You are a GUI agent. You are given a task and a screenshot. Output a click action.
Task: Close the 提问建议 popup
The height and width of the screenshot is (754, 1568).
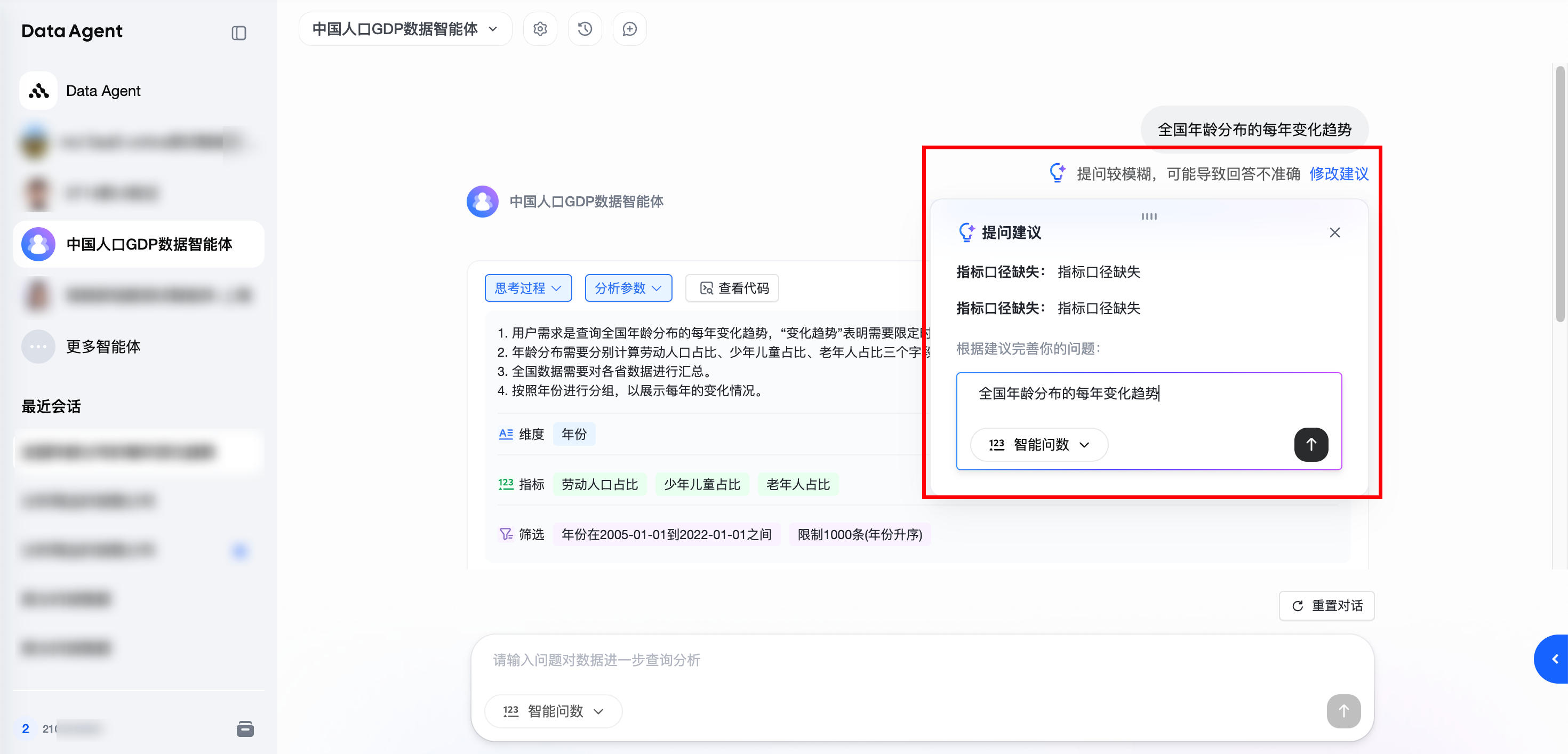[1334, 232]
